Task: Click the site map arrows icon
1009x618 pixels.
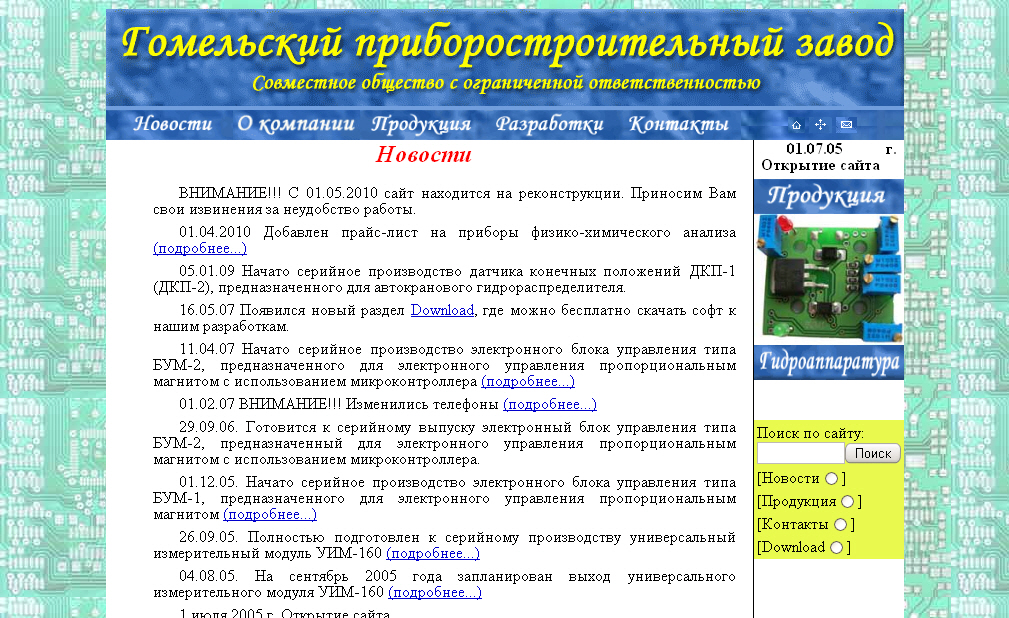Action: point(820,125)
